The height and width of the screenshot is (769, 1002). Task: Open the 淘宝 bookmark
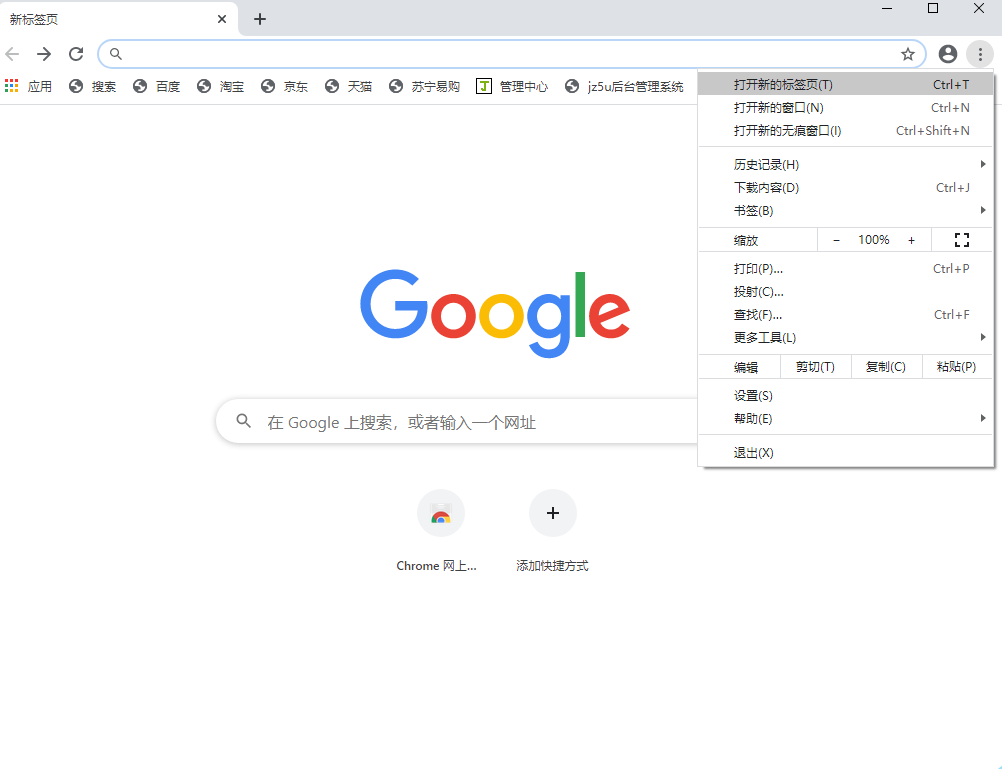220,86
